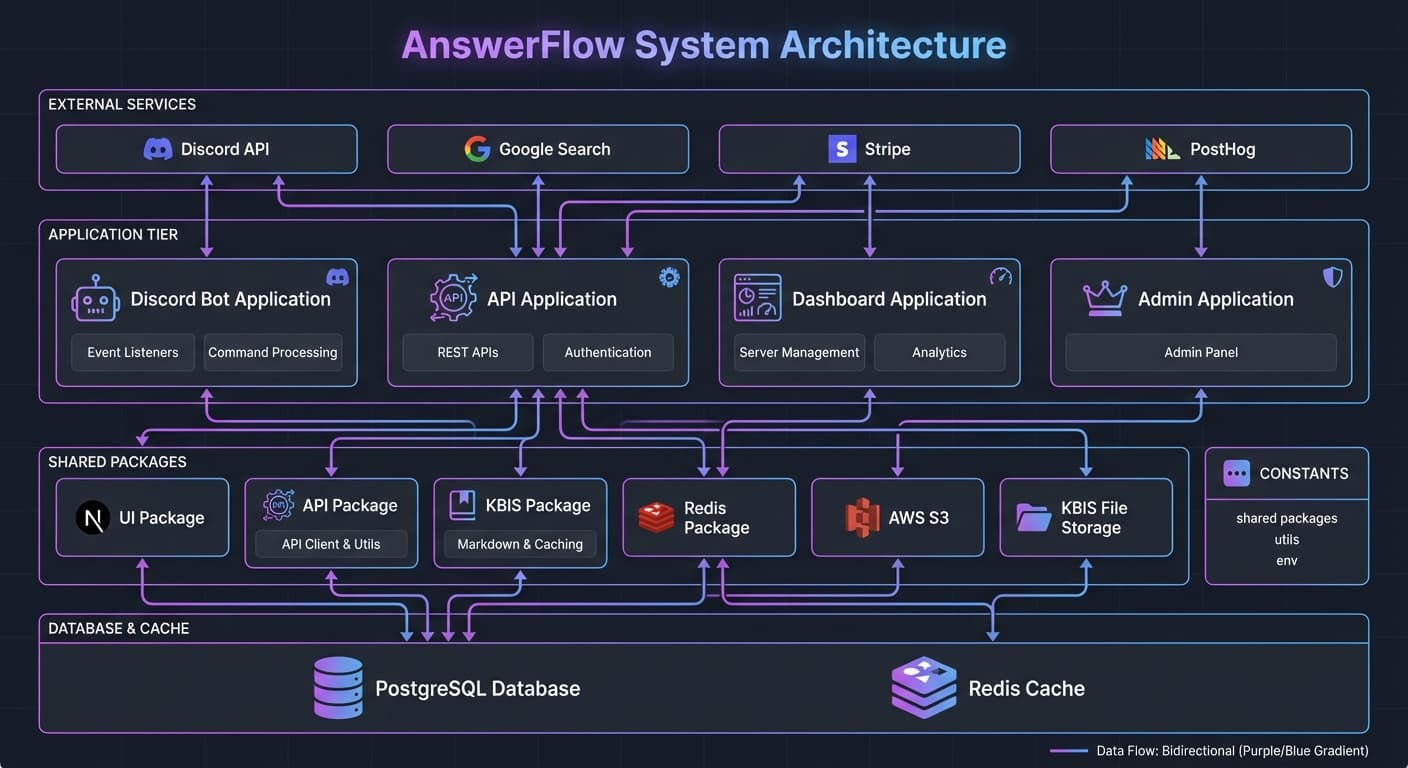Click the purple data flow legend line

tap(1068, 750)
